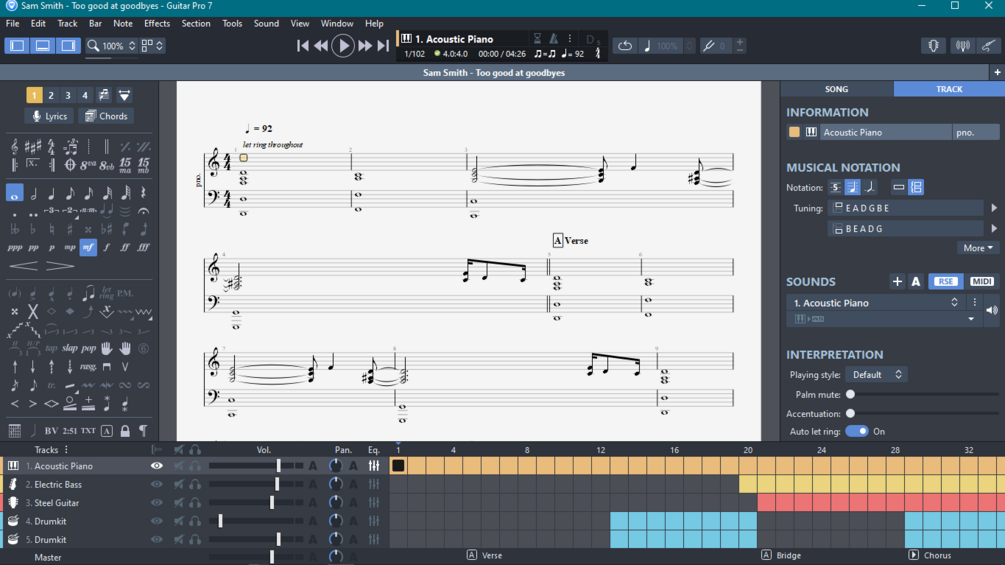
Task: Apply the 8va octave marking
Action: (x=88, y=165)
